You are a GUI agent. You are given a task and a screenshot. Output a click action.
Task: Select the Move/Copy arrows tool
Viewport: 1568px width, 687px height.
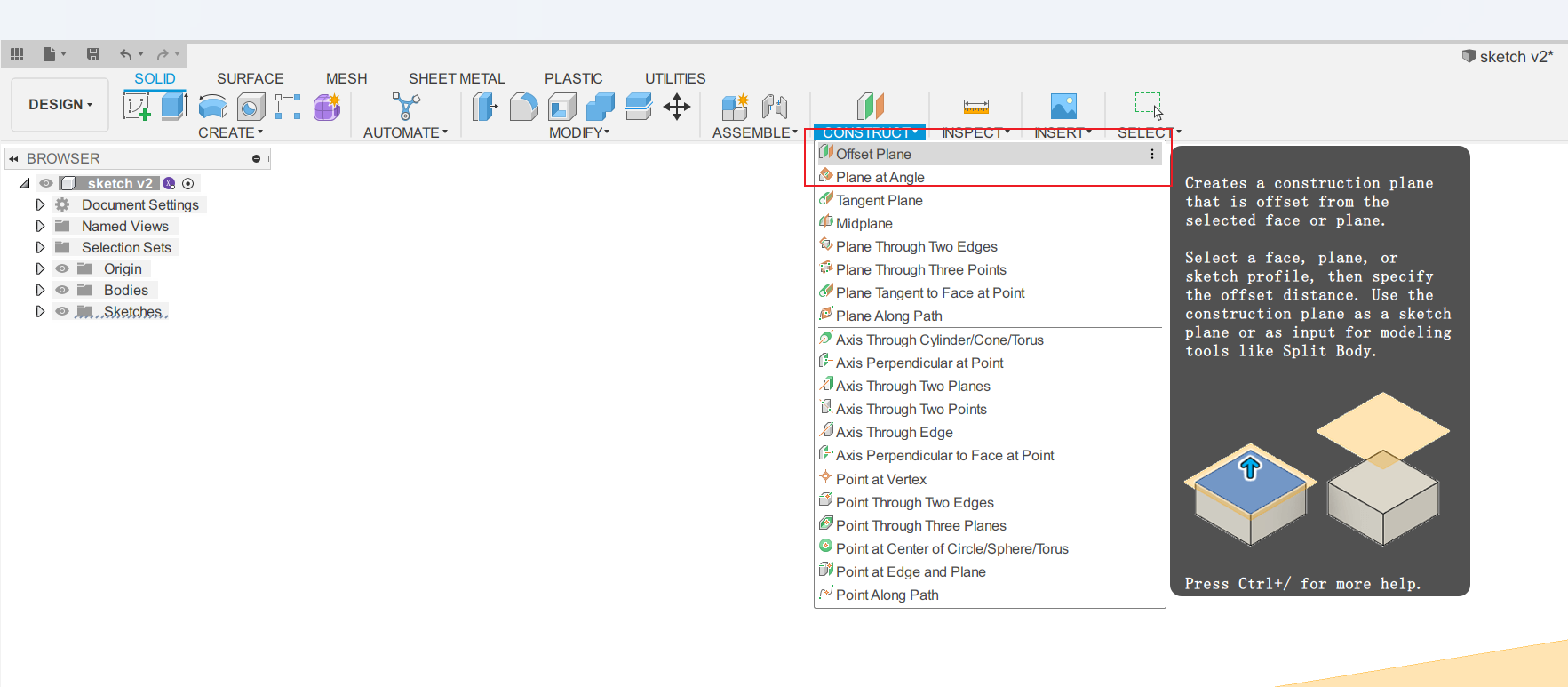pos(677,107)
